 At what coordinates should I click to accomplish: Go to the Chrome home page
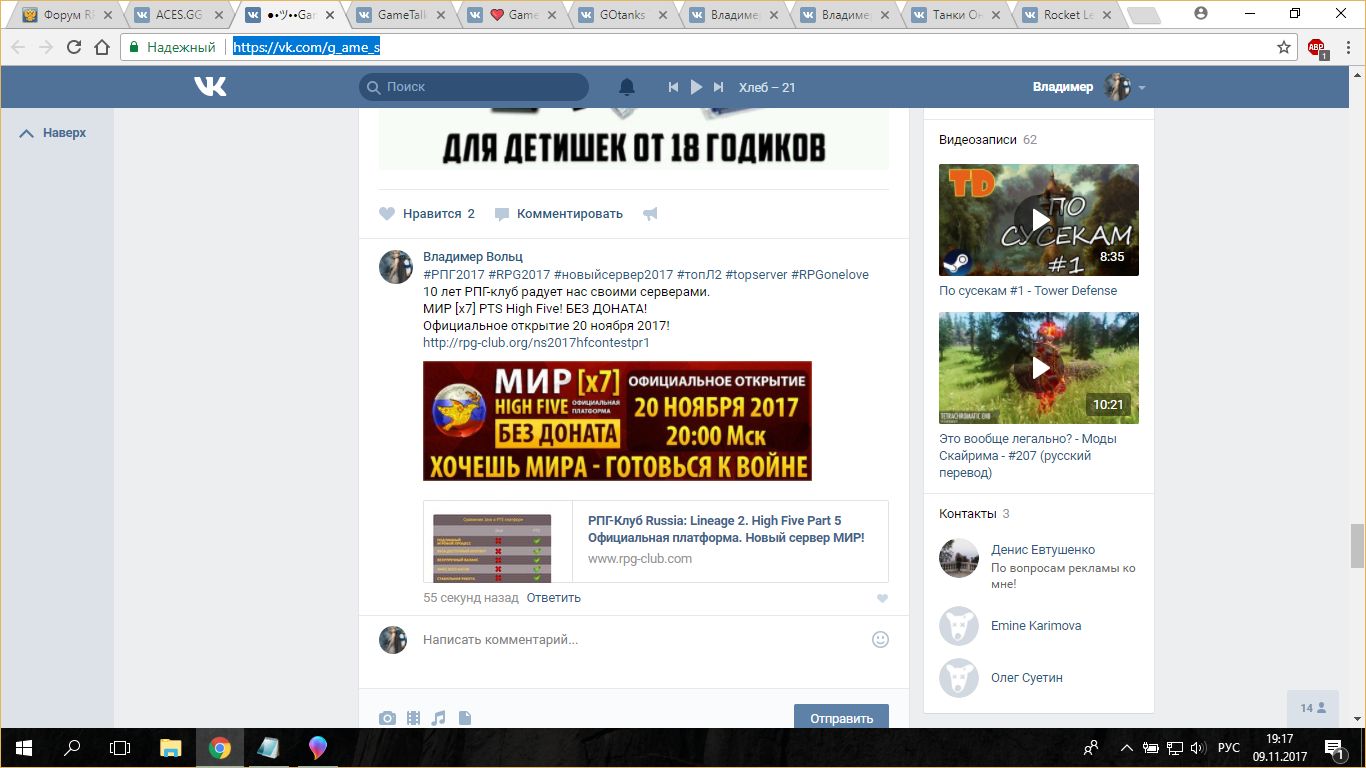click(x=101, y=47)
